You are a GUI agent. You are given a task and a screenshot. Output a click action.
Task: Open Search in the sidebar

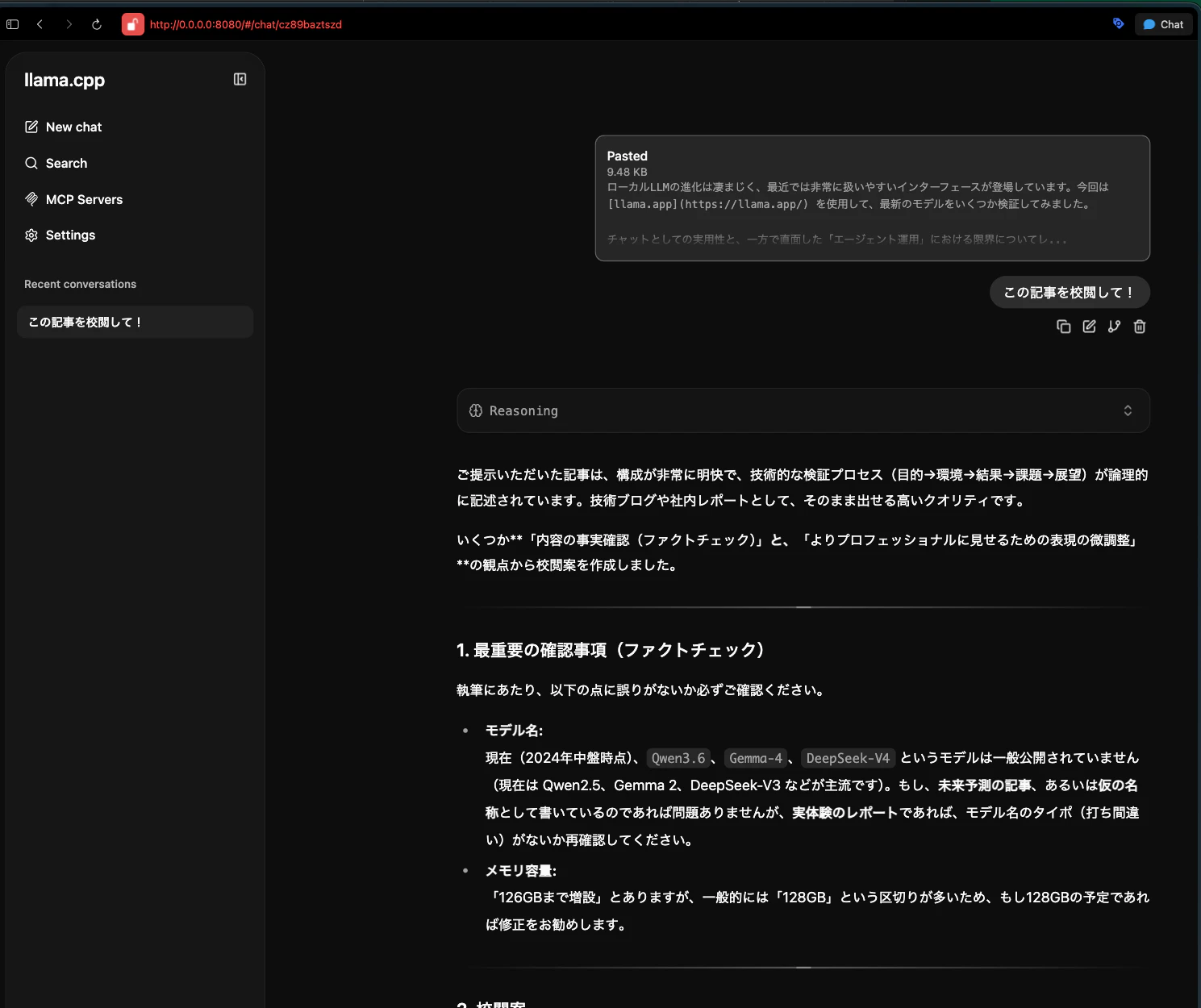[x=67, y=163]
